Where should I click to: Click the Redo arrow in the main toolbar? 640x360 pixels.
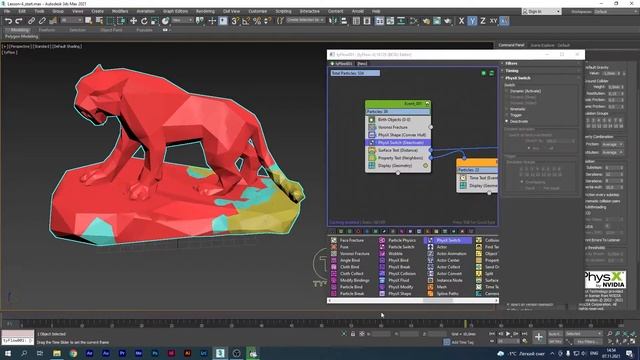point(19,20)
